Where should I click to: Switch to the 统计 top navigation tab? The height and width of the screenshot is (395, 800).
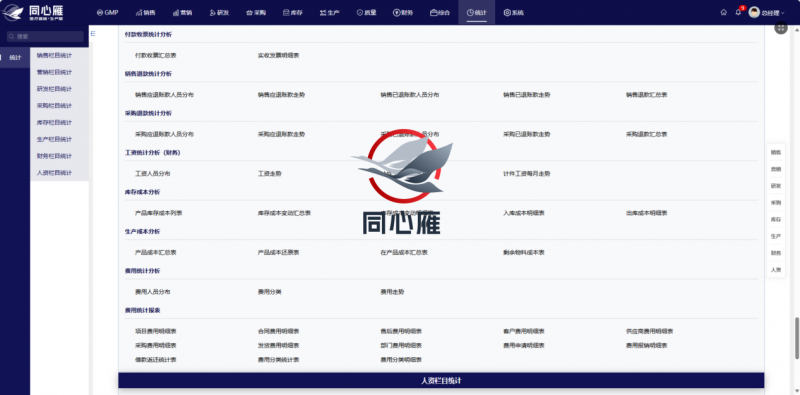(477, 12)
